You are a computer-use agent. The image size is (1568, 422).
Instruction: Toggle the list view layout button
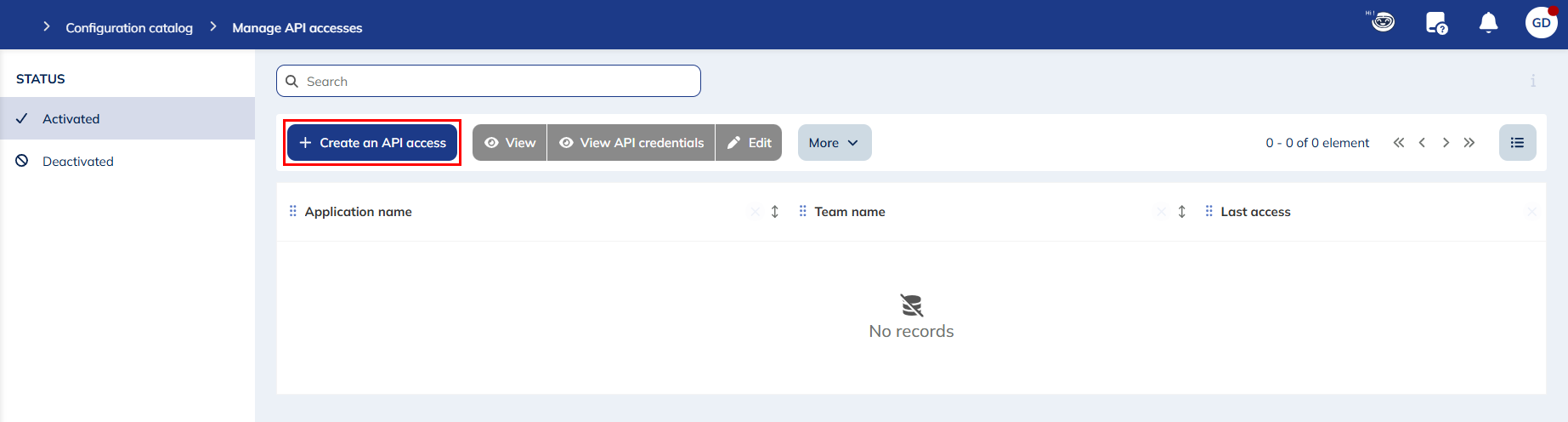pos(1517,143)
